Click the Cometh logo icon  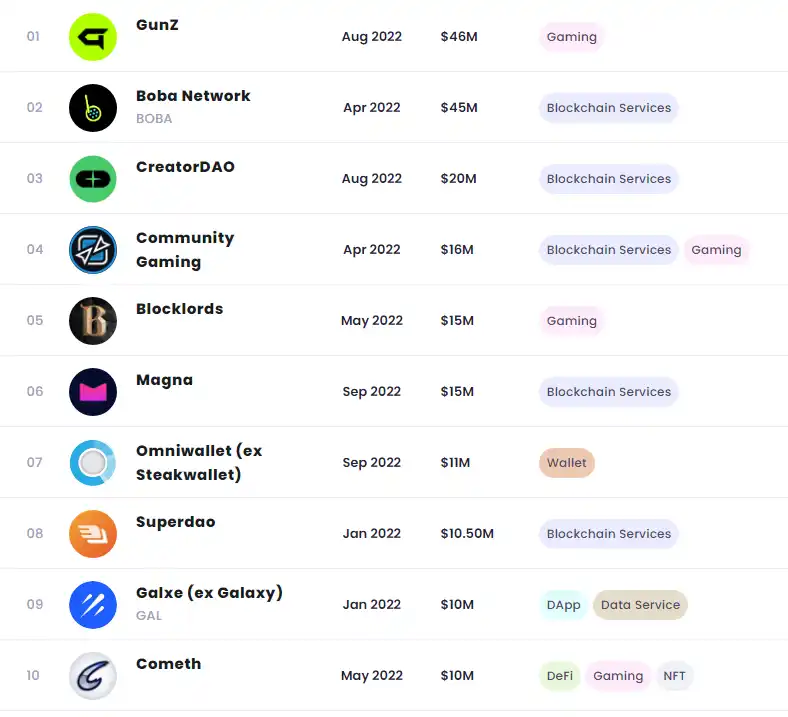coord(93,676)
